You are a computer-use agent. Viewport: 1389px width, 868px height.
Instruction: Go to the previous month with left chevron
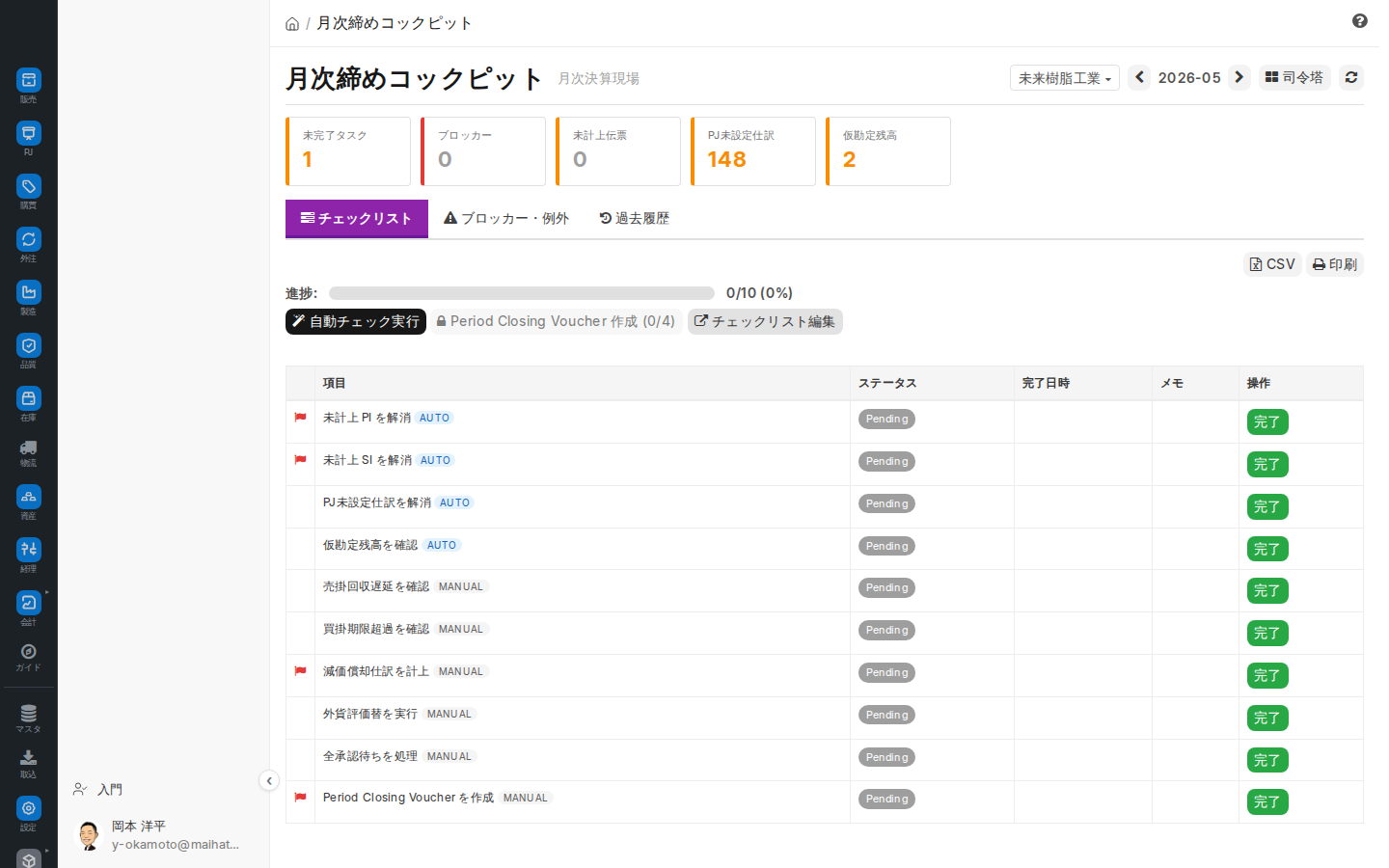tap(1139, 77)
